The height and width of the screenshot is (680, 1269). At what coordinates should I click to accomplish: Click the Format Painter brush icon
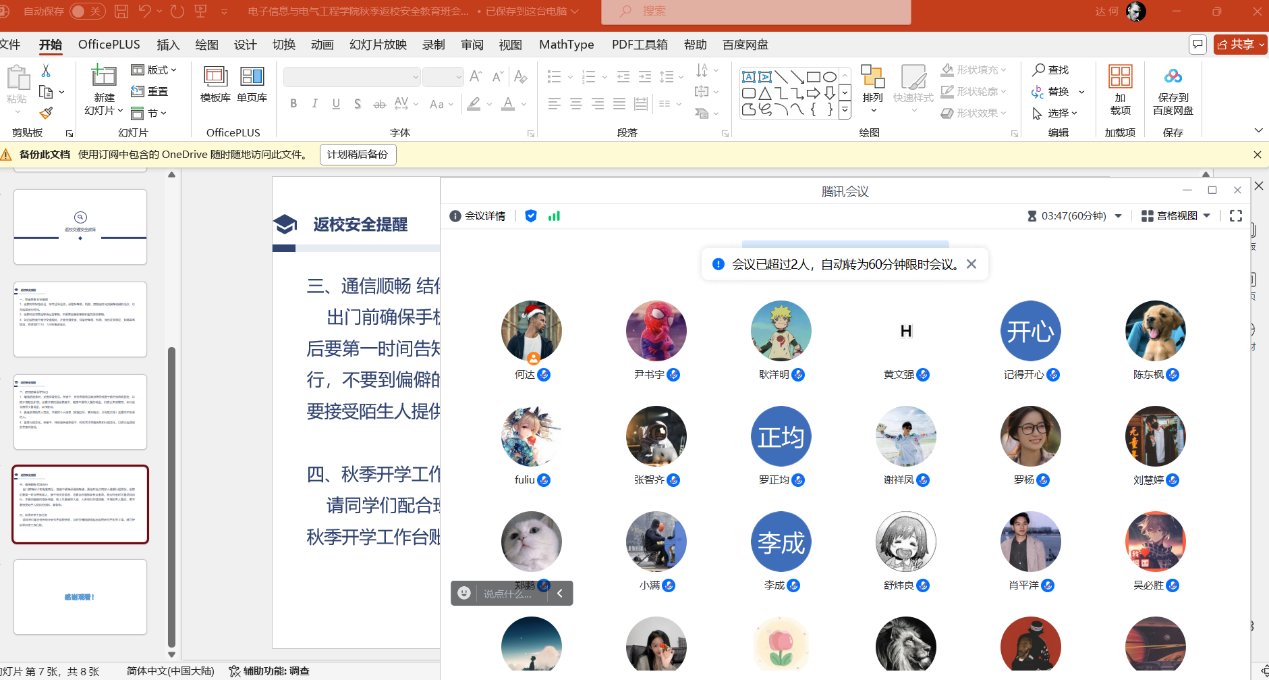pos(46,113)
